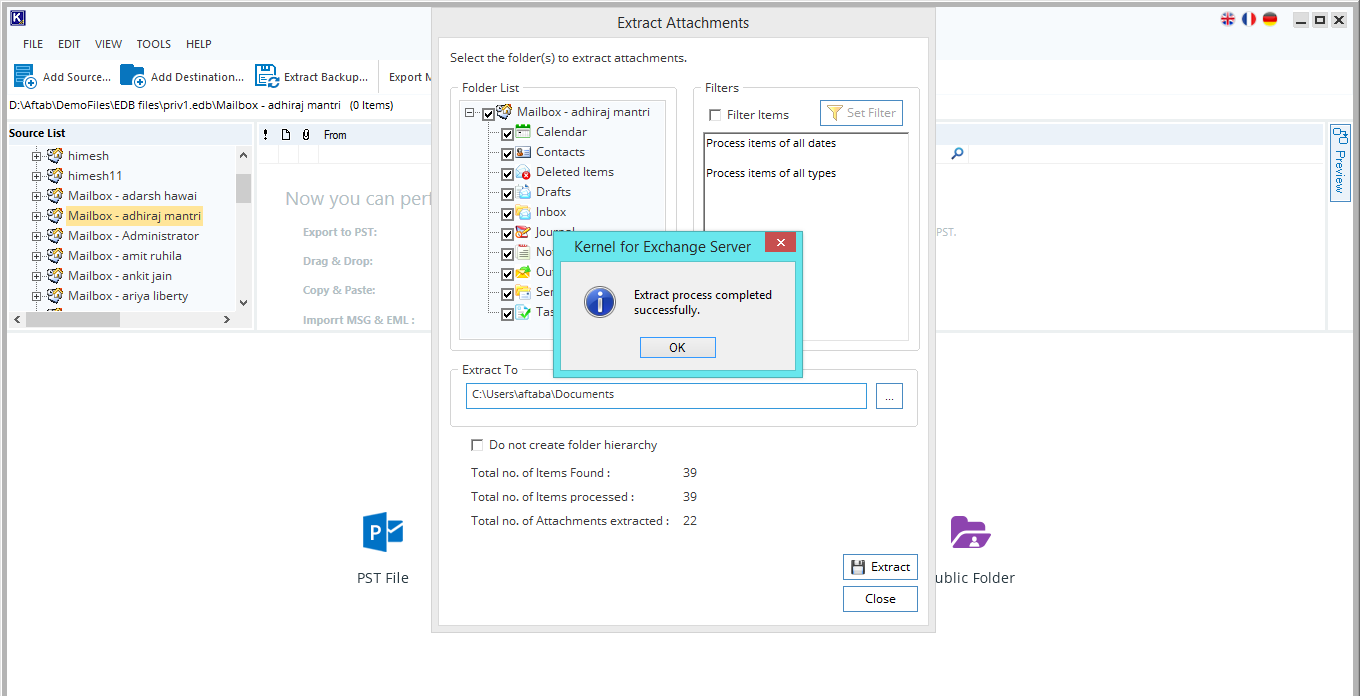Screen dimensions: 1360x696
Task: Expand the himesh11 node in Source List
Action: coord(37,176)
